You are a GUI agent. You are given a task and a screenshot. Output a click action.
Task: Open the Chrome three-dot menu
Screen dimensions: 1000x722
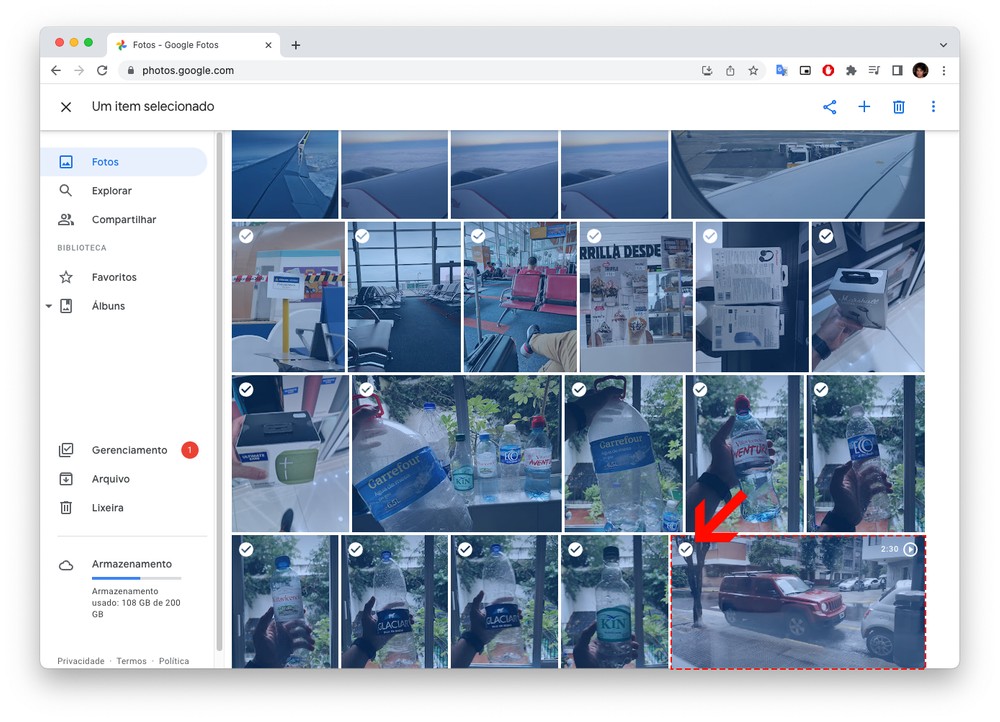[x=943, y=71]
